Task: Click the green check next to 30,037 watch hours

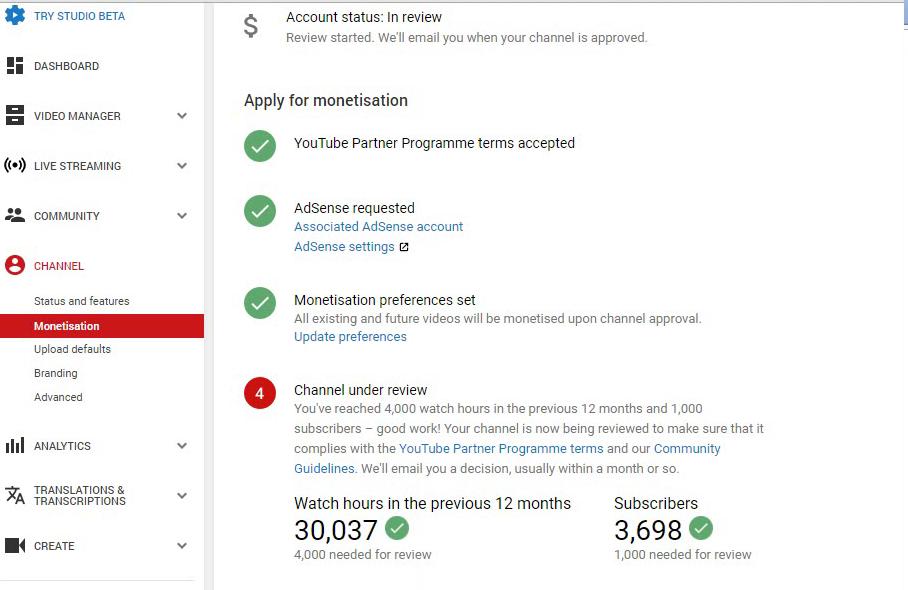Action: pyautogui.click(x=397, y=528)
